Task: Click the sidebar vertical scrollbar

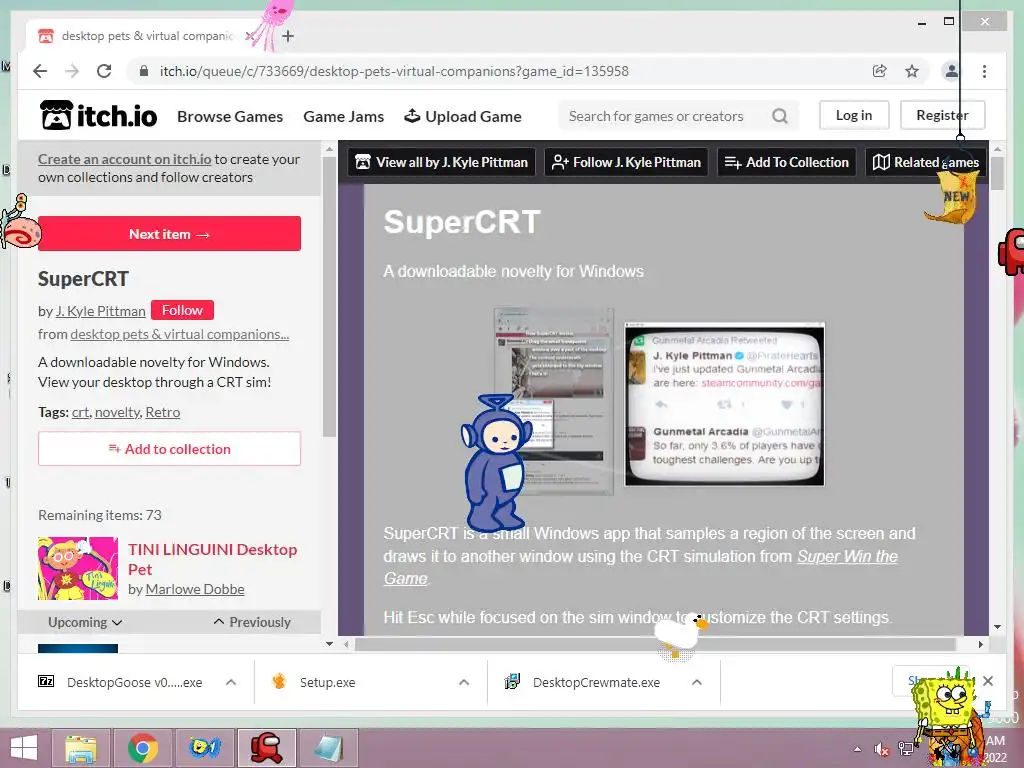Action: 329,297
